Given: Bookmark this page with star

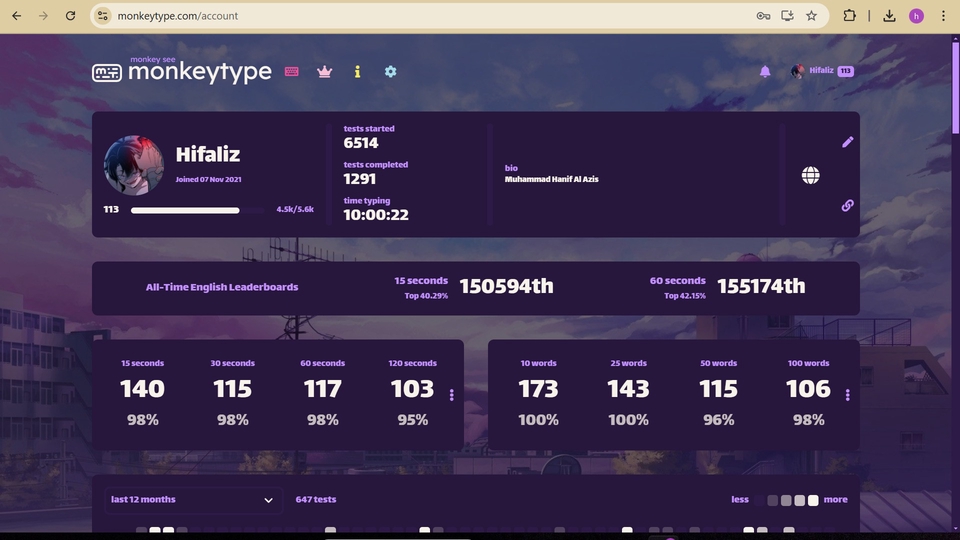Looking at the screenshot, I should [811, 16].
